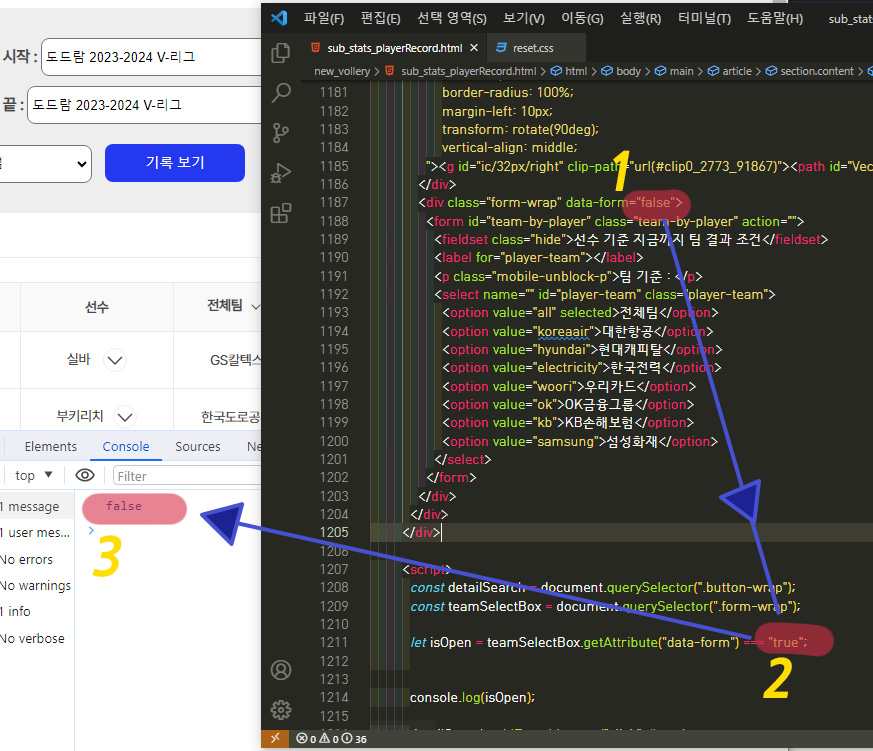The image size is (873, 751).
Task: Open the 터미널(T) menu
Action: [x=704, y=18]
